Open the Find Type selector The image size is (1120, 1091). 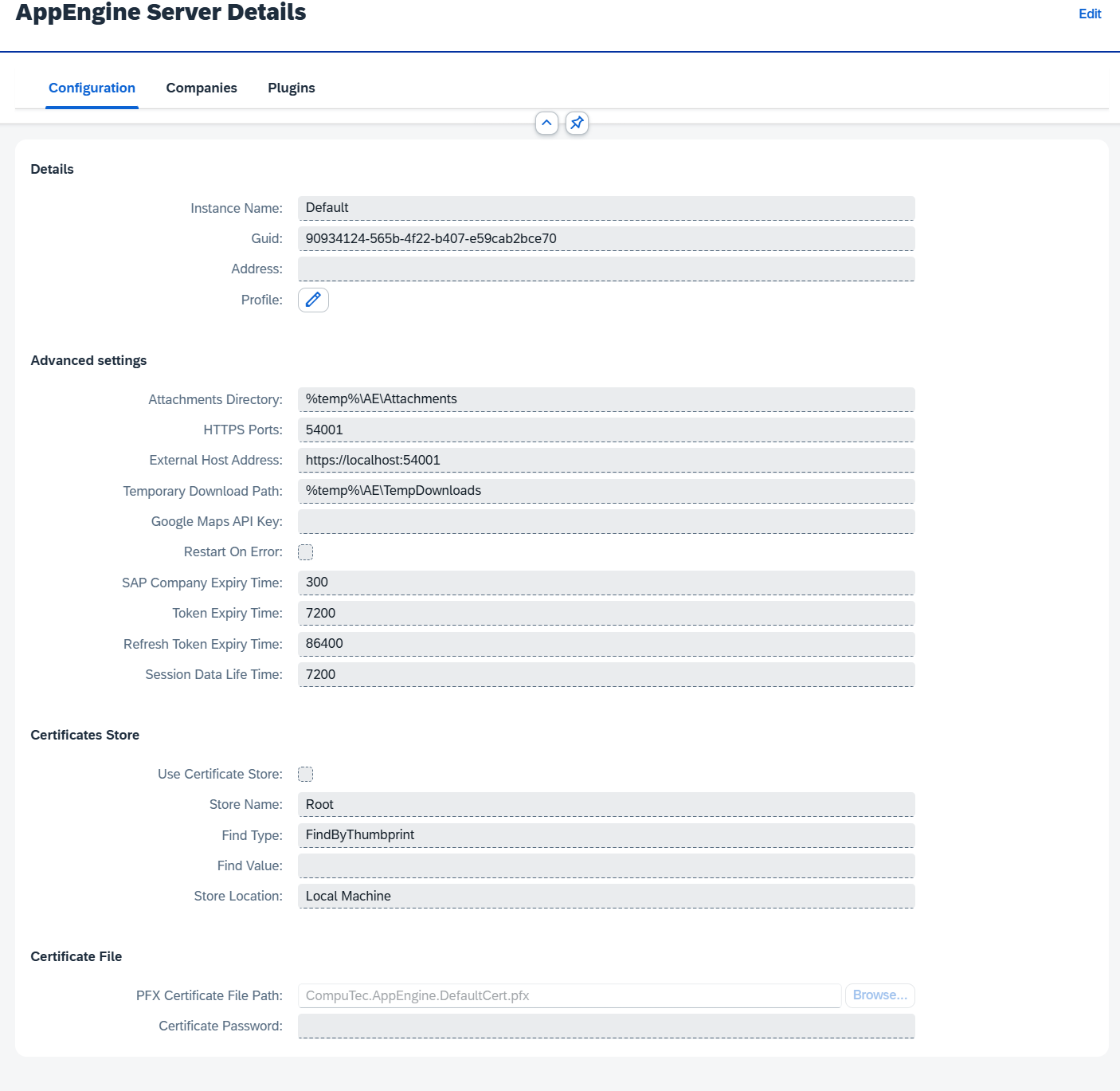pos(605,834)
